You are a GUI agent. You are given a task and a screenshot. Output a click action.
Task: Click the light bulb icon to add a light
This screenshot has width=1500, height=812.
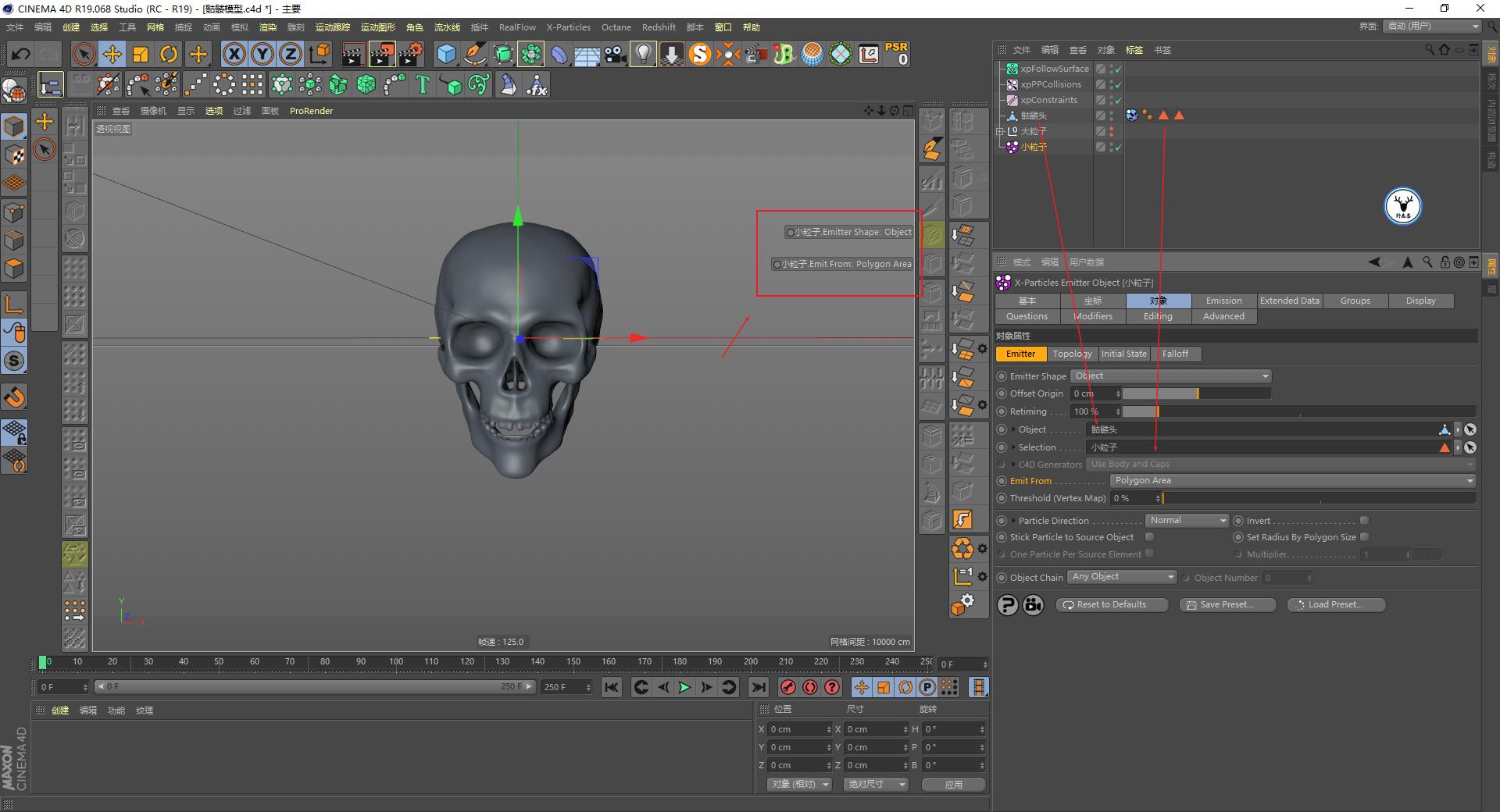642,54
